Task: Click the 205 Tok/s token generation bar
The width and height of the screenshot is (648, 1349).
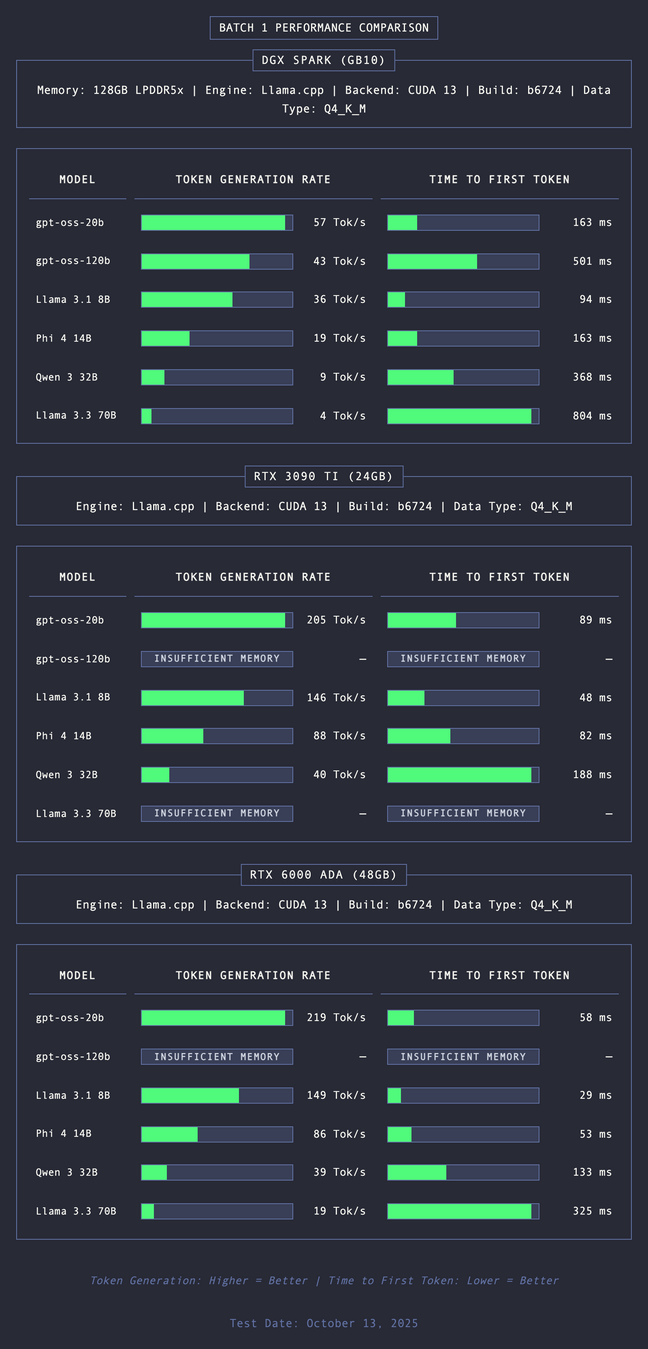Action: [x=217, y=620]
